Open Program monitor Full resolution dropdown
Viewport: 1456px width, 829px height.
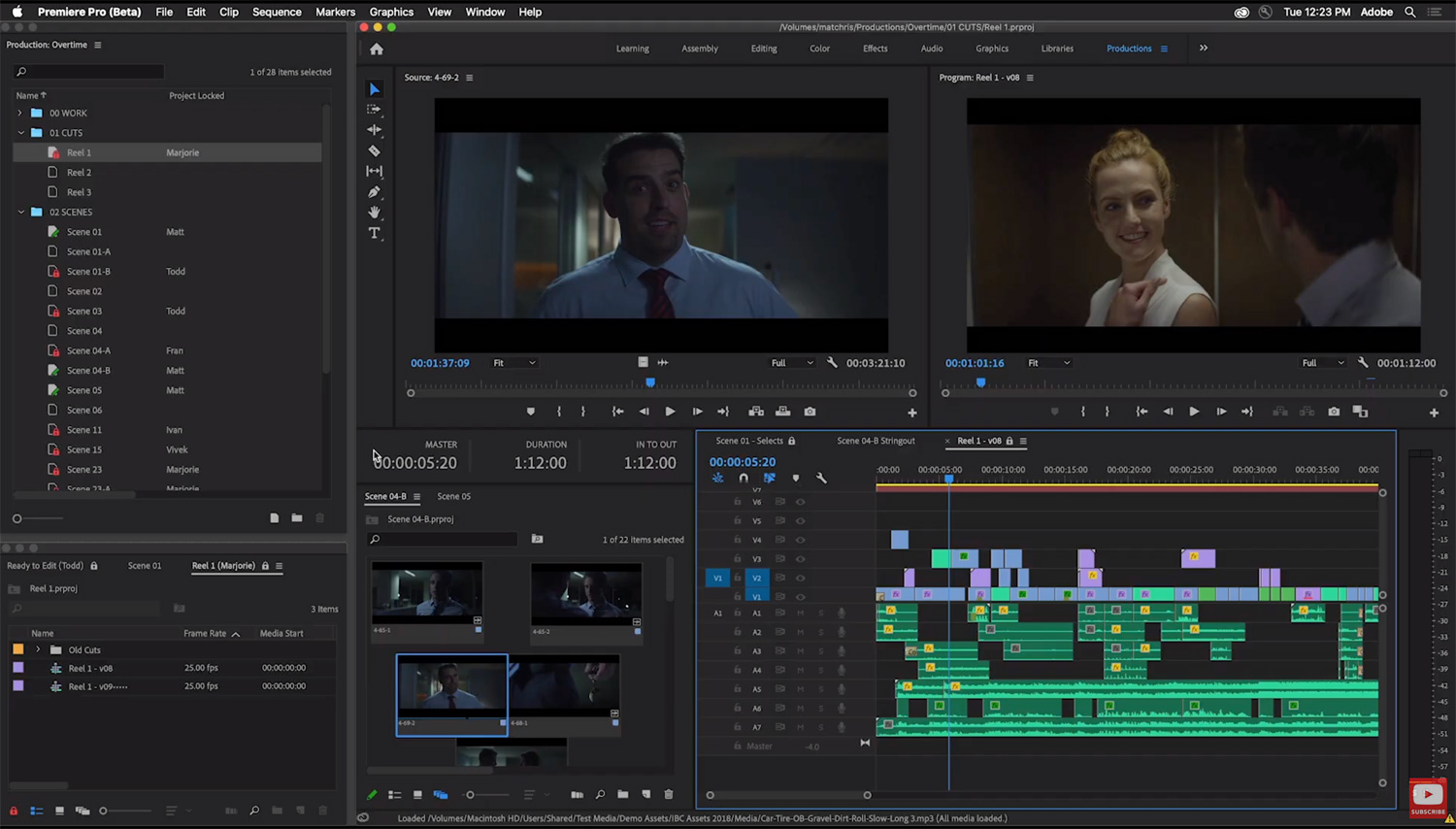(x=1323, y=363)
